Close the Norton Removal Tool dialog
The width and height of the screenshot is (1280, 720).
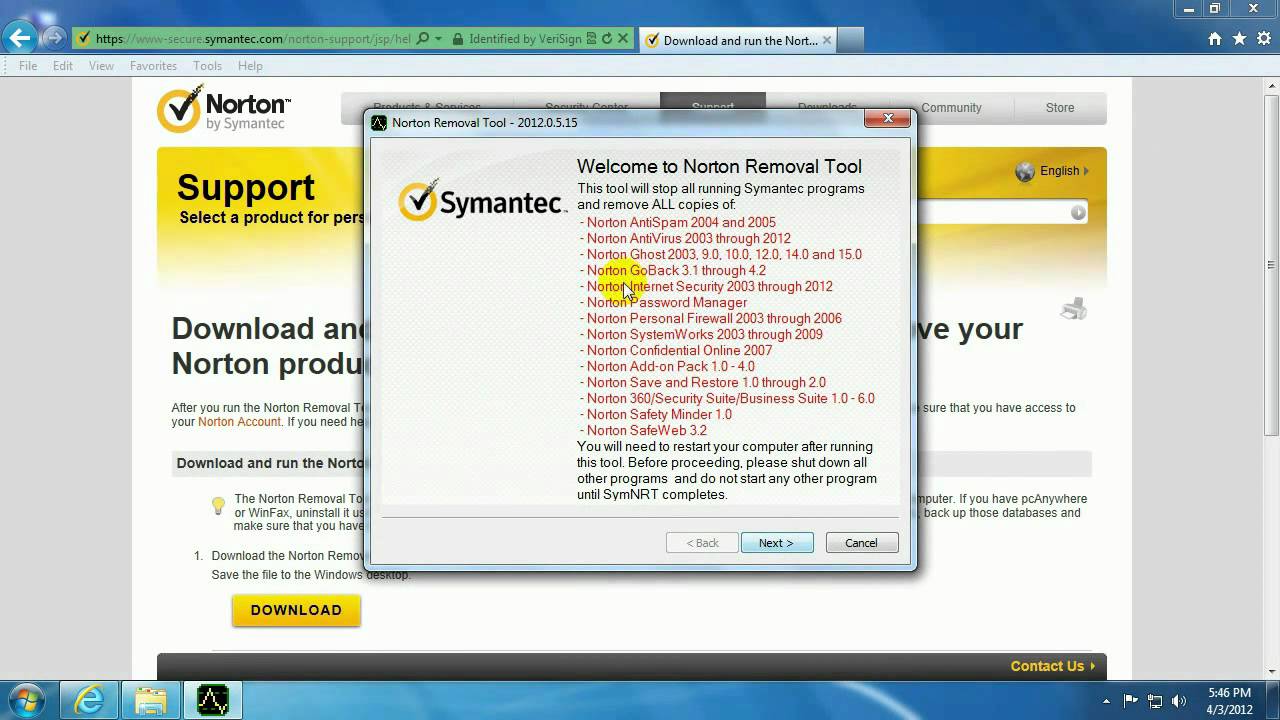887,119
